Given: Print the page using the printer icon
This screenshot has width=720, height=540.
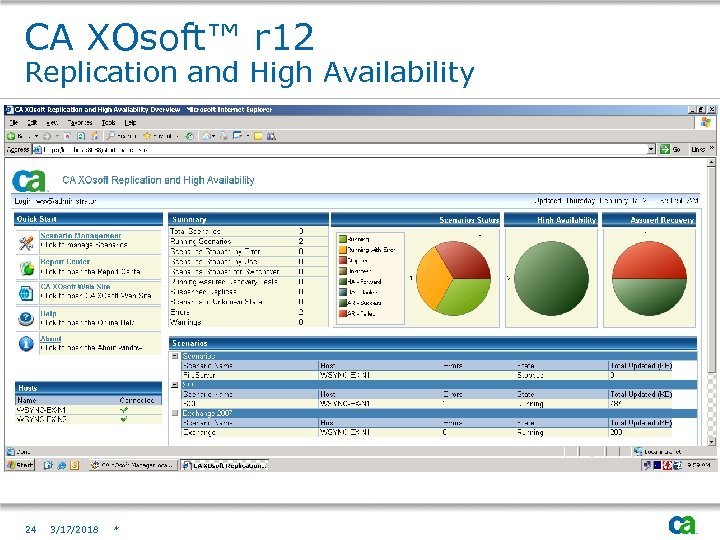Looking at the screenshot, I should click(224, 136).
